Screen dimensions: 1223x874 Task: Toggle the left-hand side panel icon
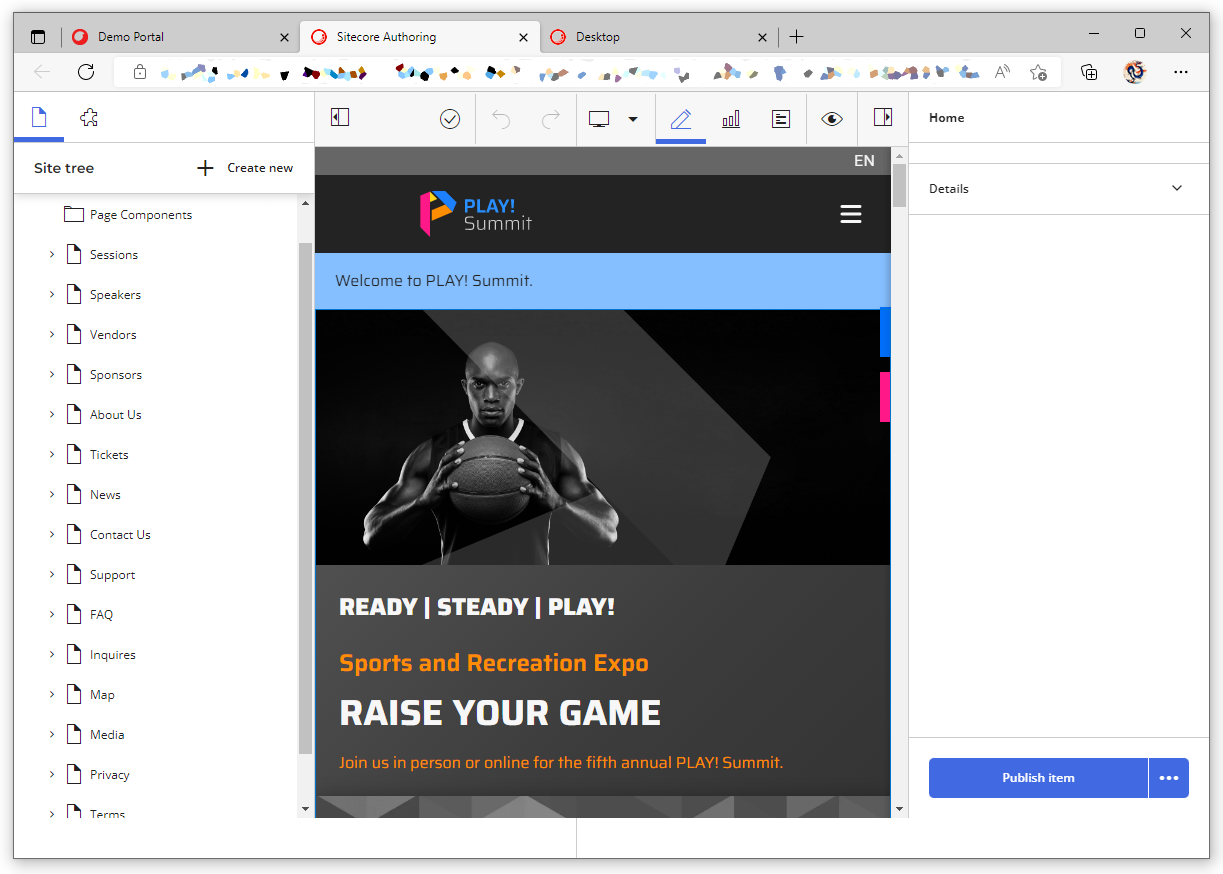[x=340, y=118]
